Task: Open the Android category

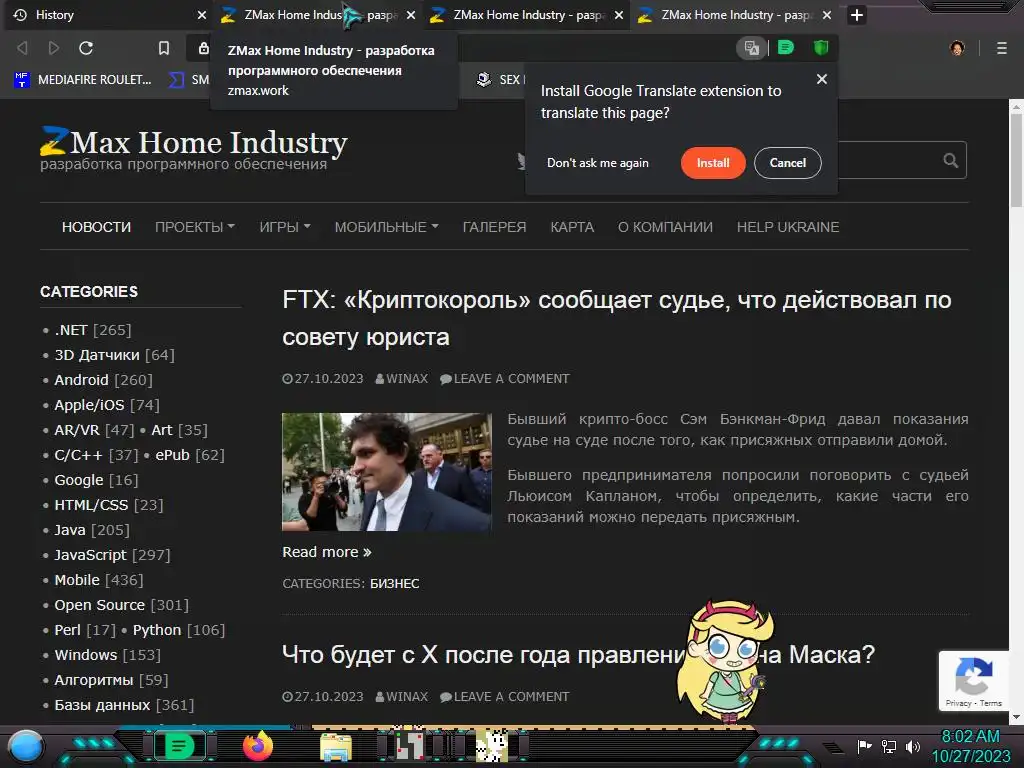Action: (x=81, y=379)
